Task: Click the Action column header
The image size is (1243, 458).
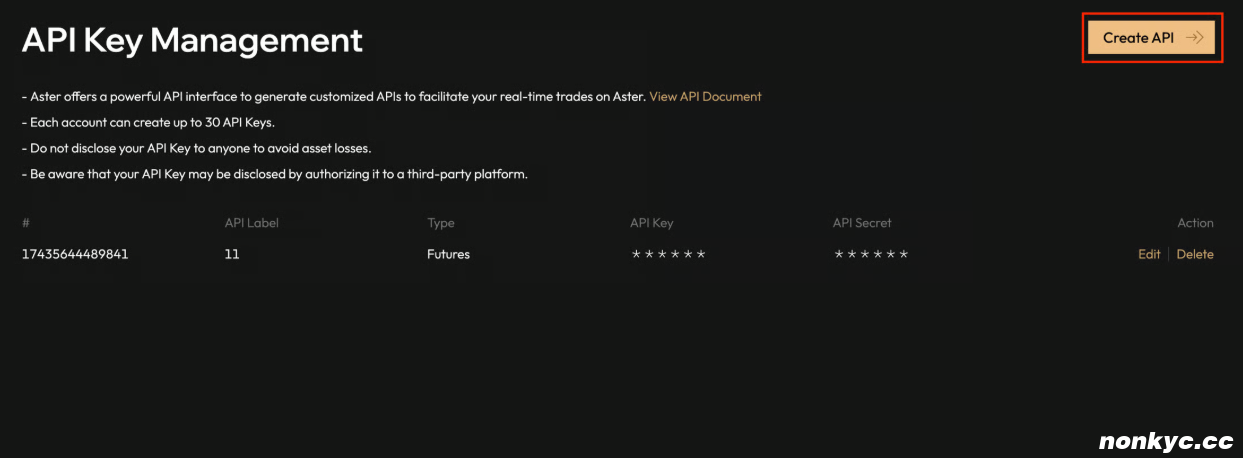Action: (x=1195, y=223)
